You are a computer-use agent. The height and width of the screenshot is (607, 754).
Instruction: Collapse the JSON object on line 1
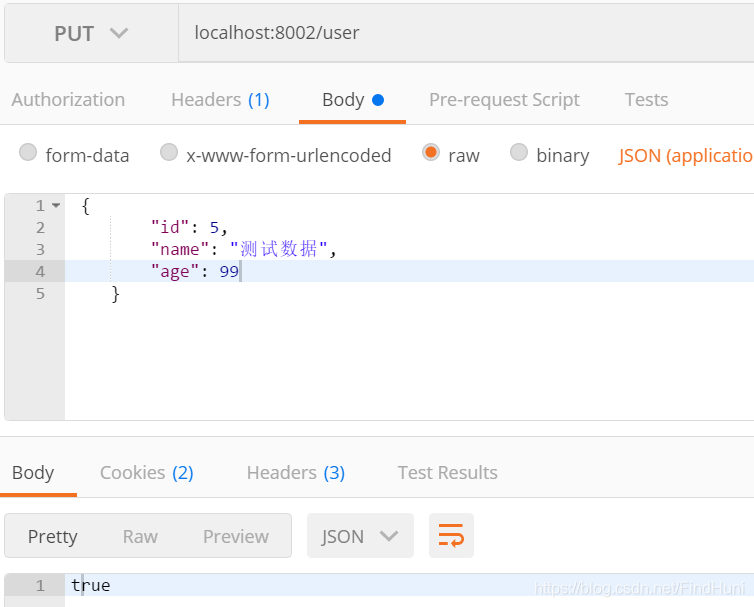pyautogui.click(x=56, y=205)
